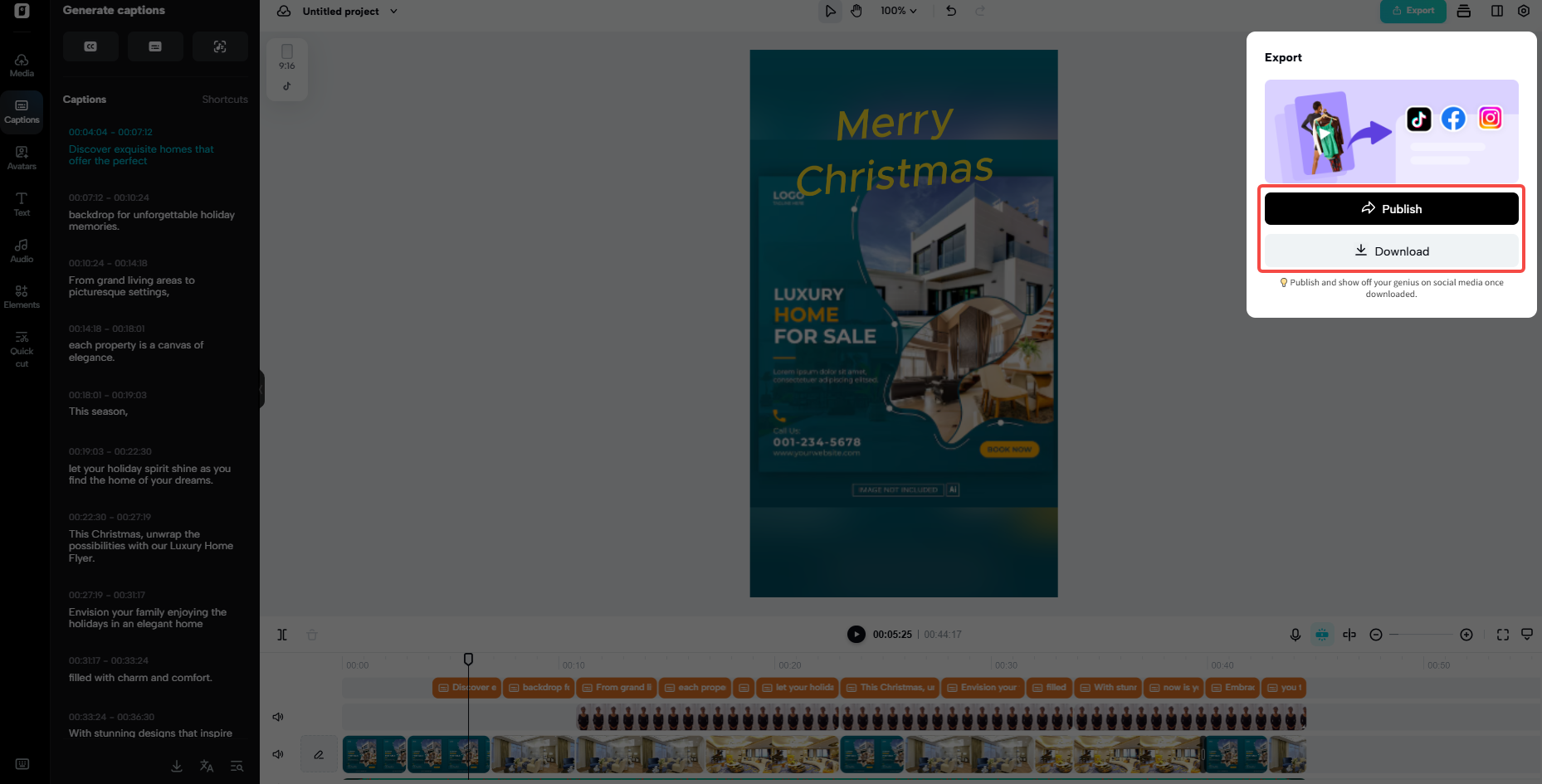The width and height of the screenshot is (1542, 784).
Task: Edit the video cover on timeline
Action: (319, 754)
